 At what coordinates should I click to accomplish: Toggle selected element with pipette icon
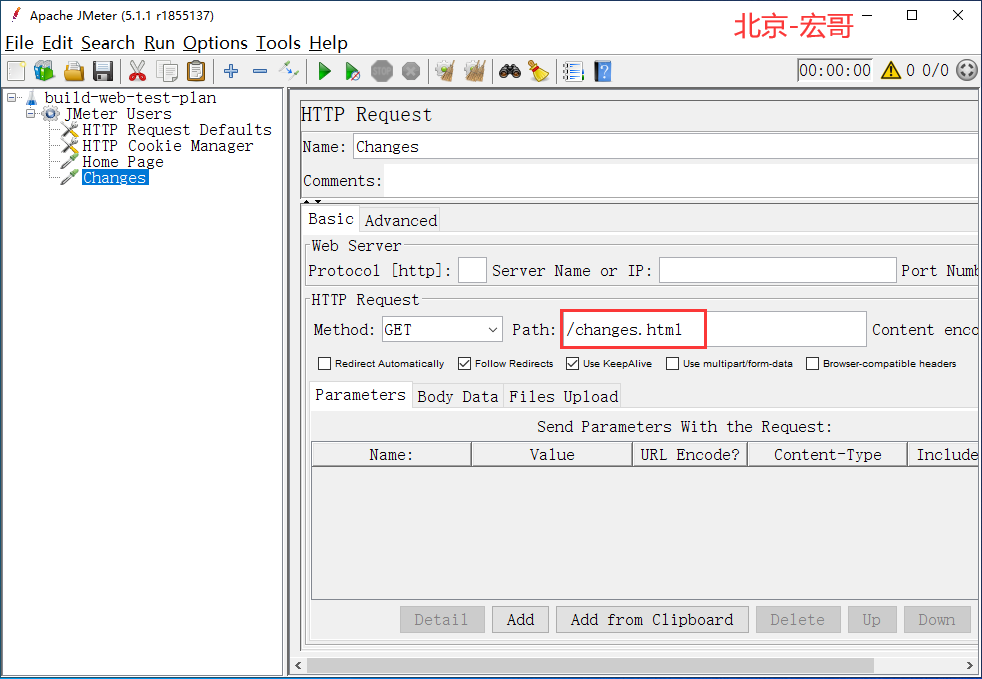click(289, 71)
